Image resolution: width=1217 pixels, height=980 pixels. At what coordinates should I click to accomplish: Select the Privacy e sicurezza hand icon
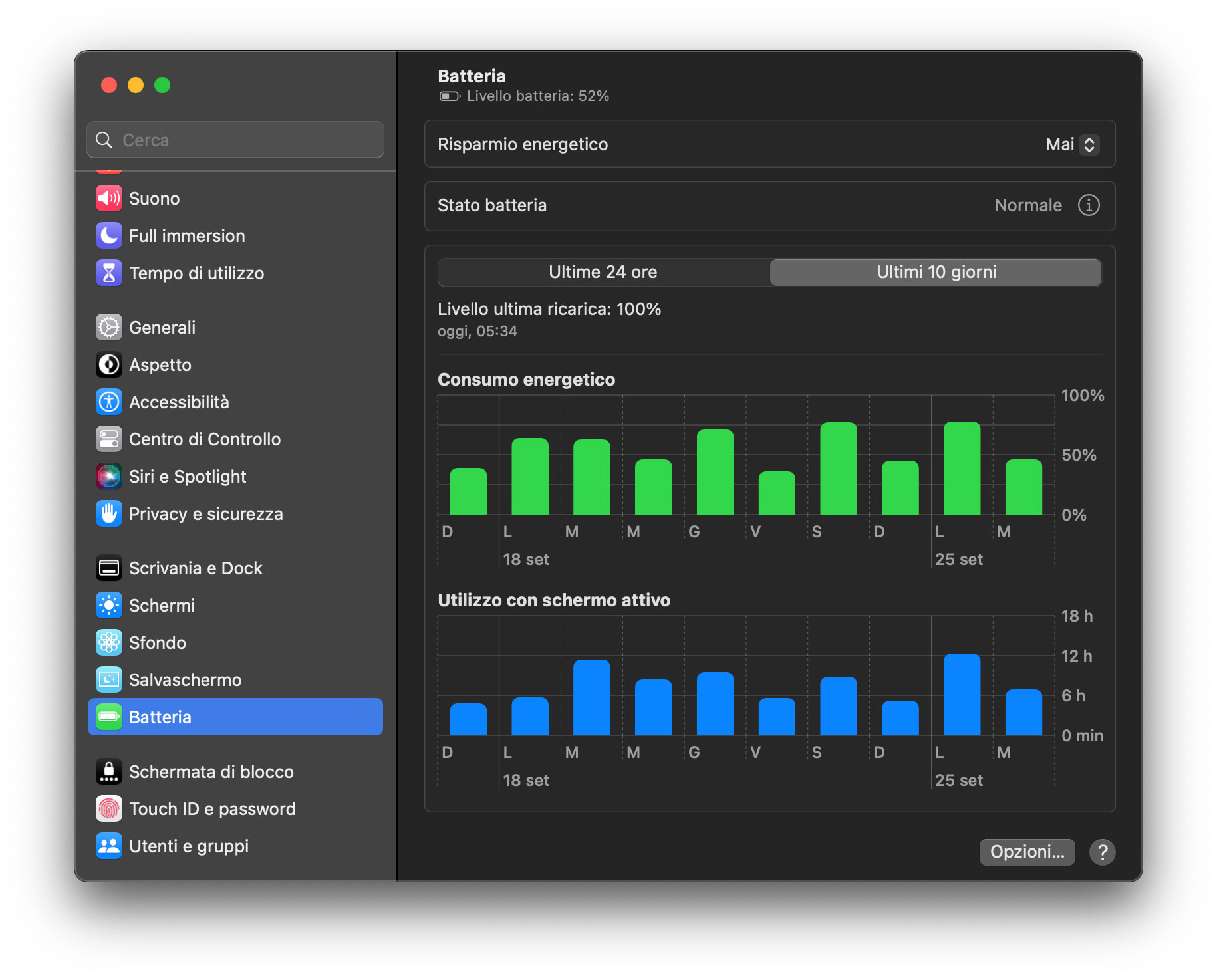(109, 514)
